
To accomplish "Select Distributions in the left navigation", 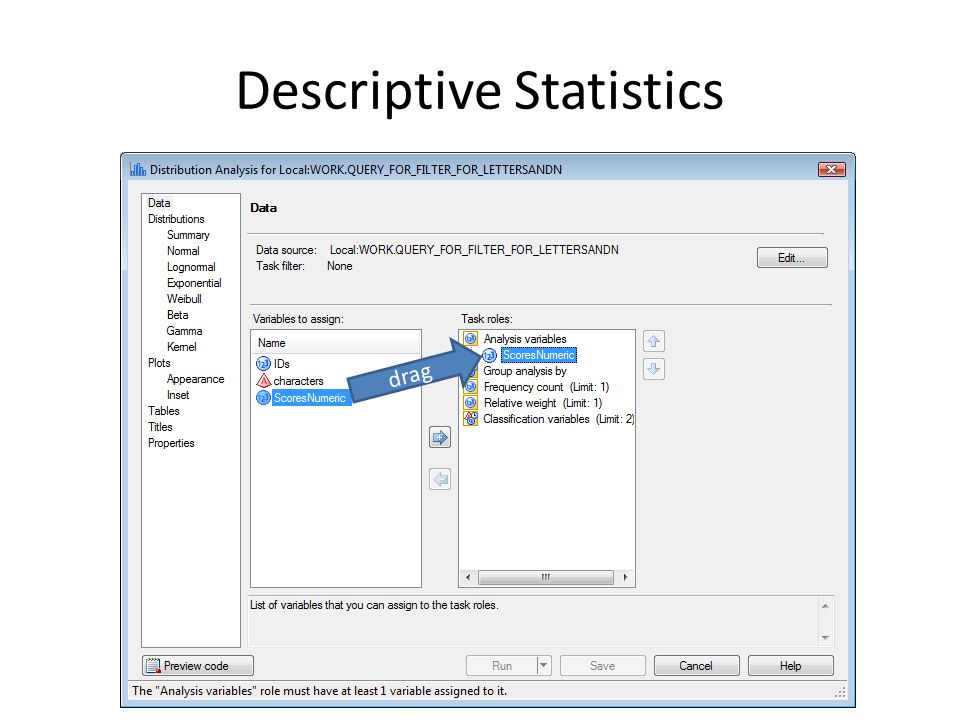I will [176, 219].
